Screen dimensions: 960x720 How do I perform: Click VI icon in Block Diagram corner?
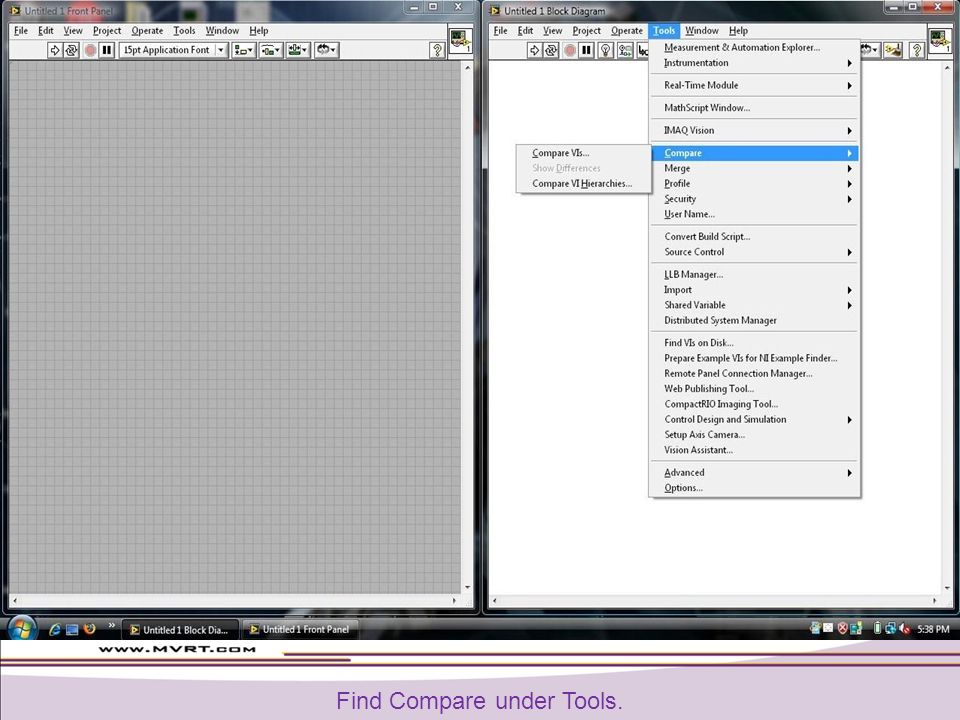pyautogui.click(x=940, y=41)
